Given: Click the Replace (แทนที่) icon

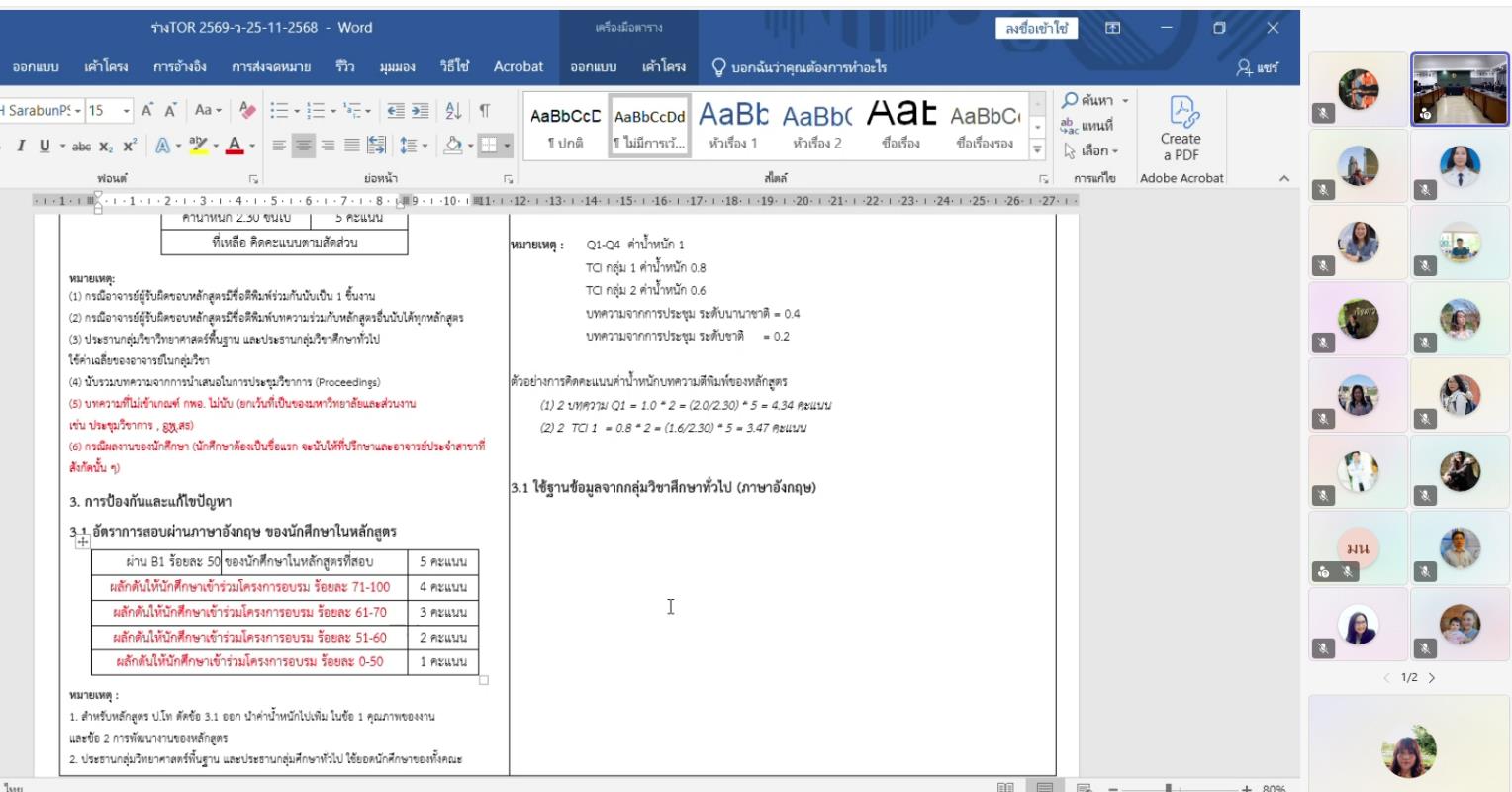Looking at the screenshot, I should click(1087, 126).
